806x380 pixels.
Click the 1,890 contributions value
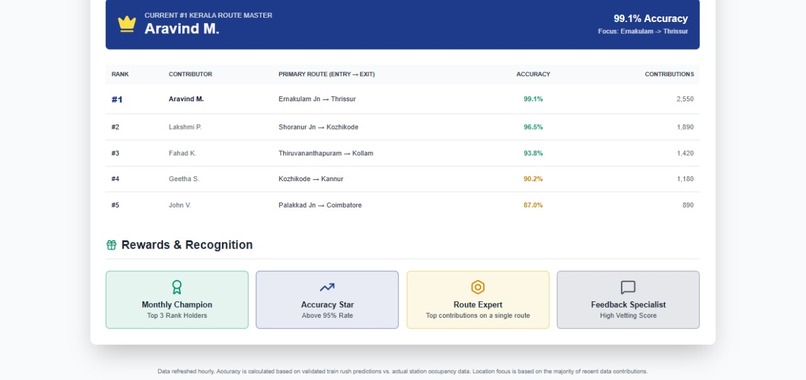point(685,127)
